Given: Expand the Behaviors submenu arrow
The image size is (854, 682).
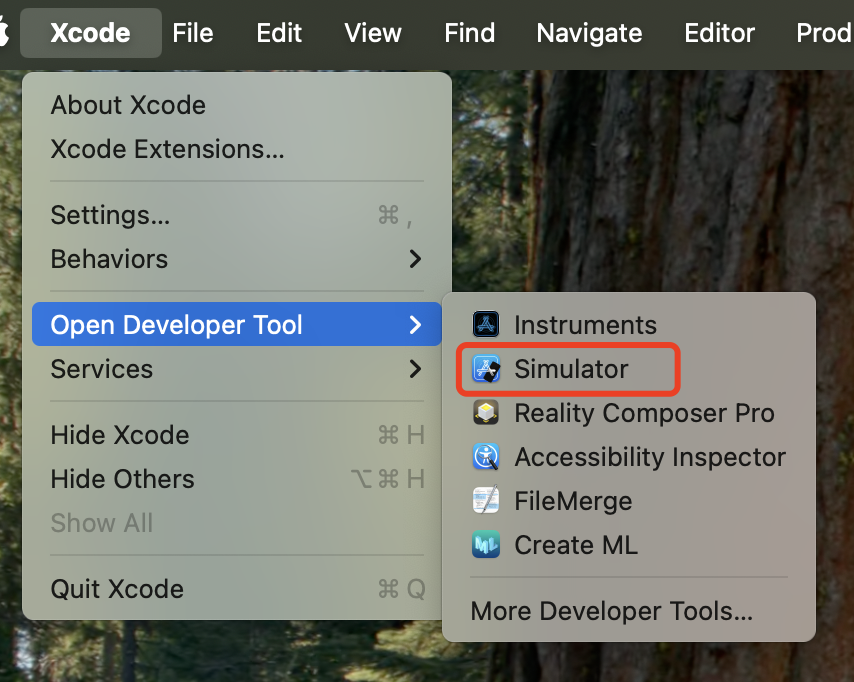Looking at the screenshot, I should pos(415,259).
